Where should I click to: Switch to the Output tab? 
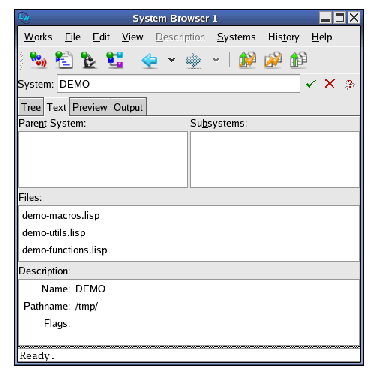[128, 107]
